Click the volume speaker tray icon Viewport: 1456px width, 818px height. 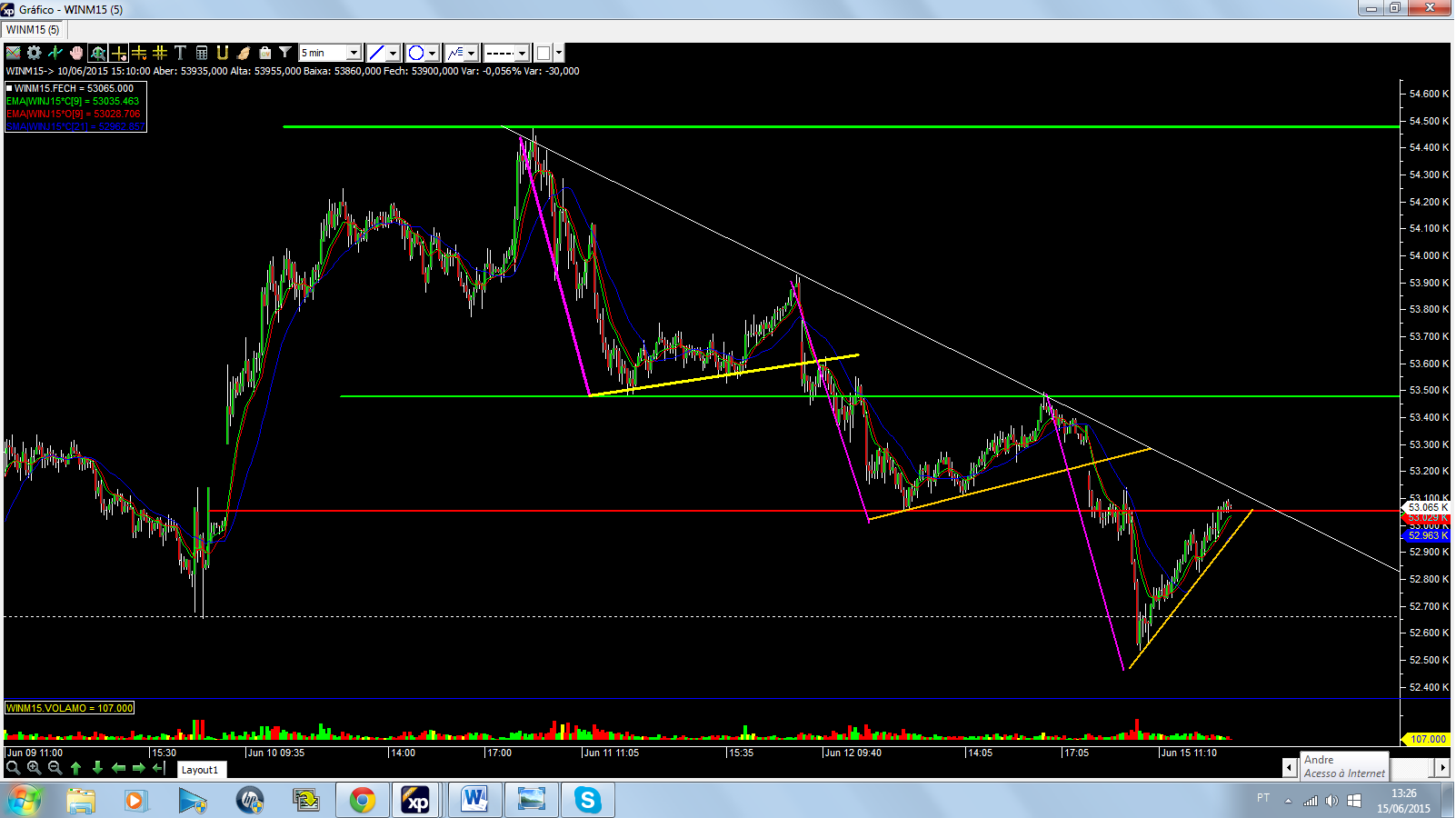tap(1331, 801)
